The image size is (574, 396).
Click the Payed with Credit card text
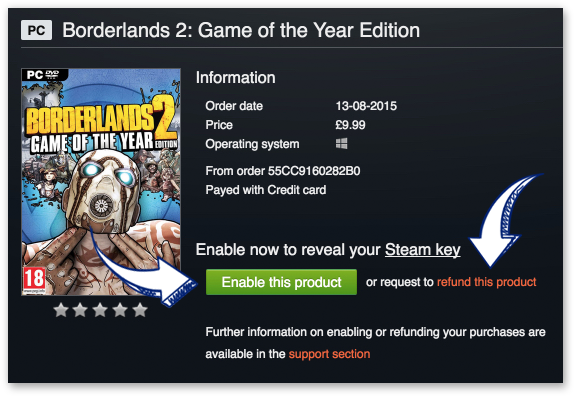(x=266, y=190)
